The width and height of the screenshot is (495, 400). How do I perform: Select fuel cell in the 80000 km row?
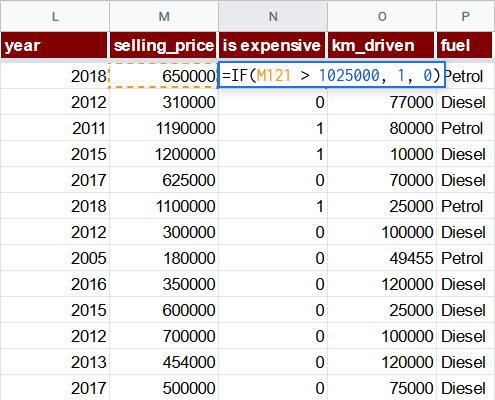pos(466,128)
